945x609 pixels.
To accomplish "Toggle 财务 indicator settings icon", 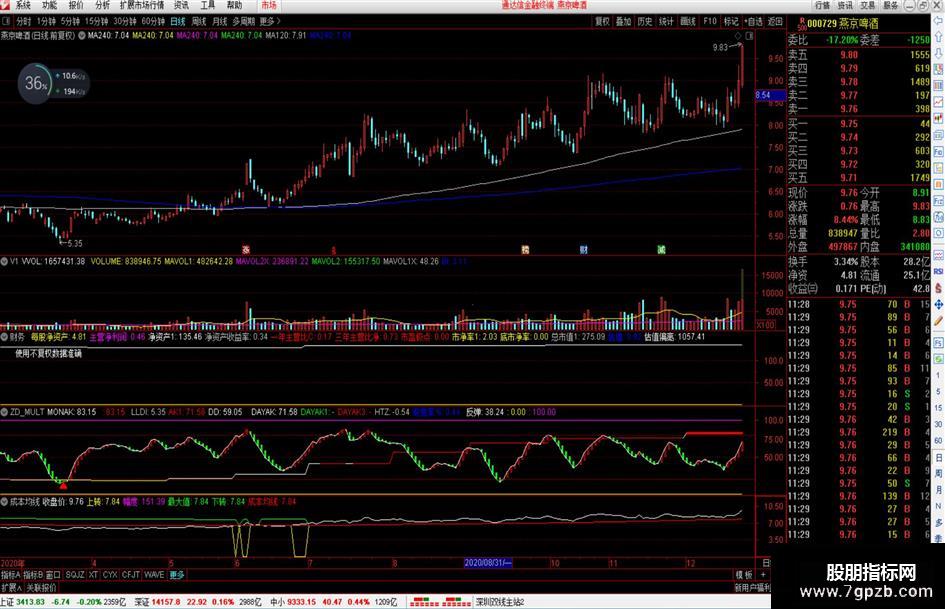I will [4, 337].
